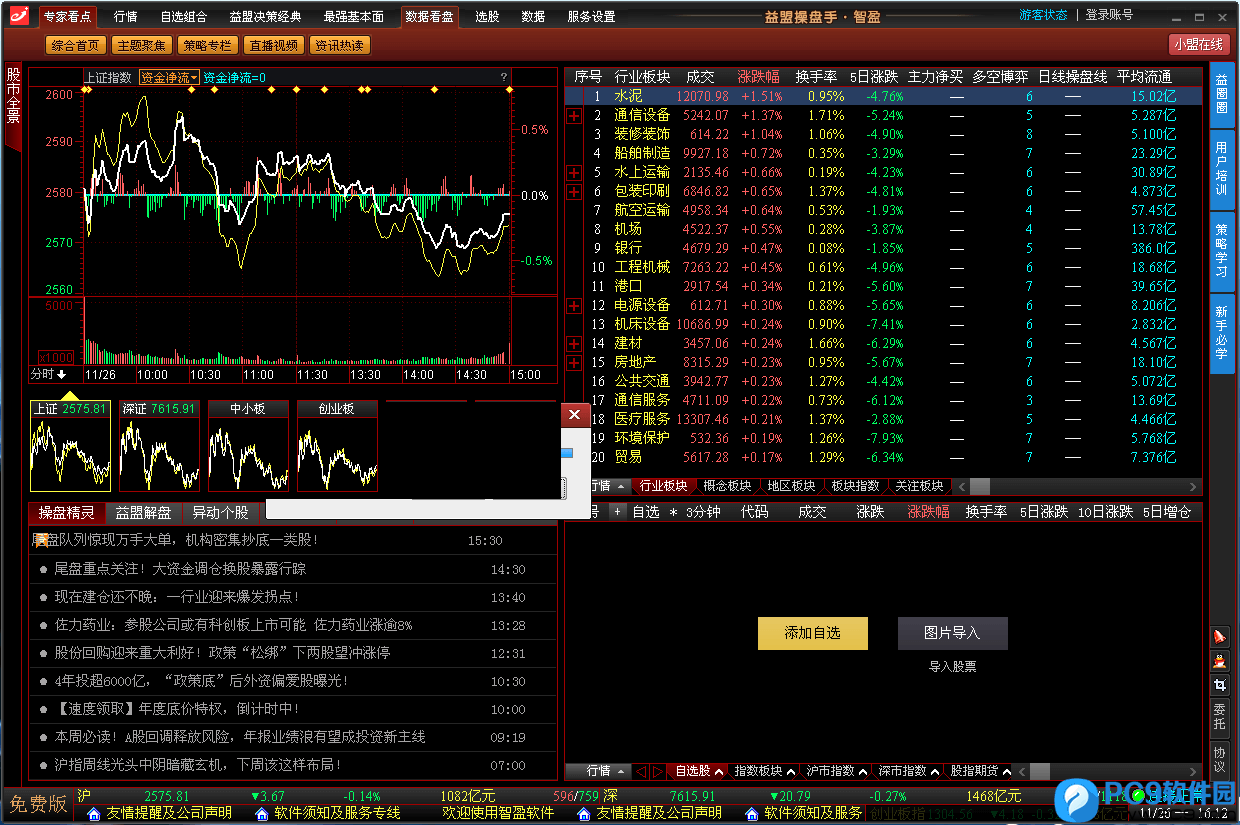
Task: Expand the 行情 menu in bottom watchlist bar
Action: click(x=621, y=771)
